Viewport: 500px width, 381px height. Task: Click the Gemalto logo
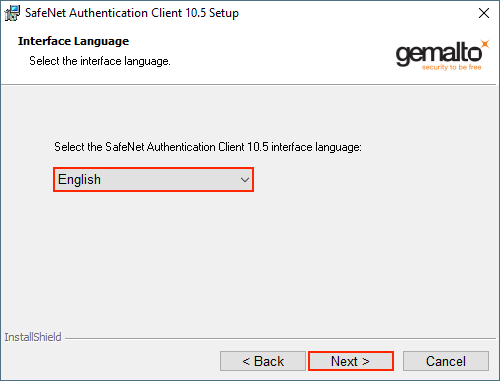(442, 55)
